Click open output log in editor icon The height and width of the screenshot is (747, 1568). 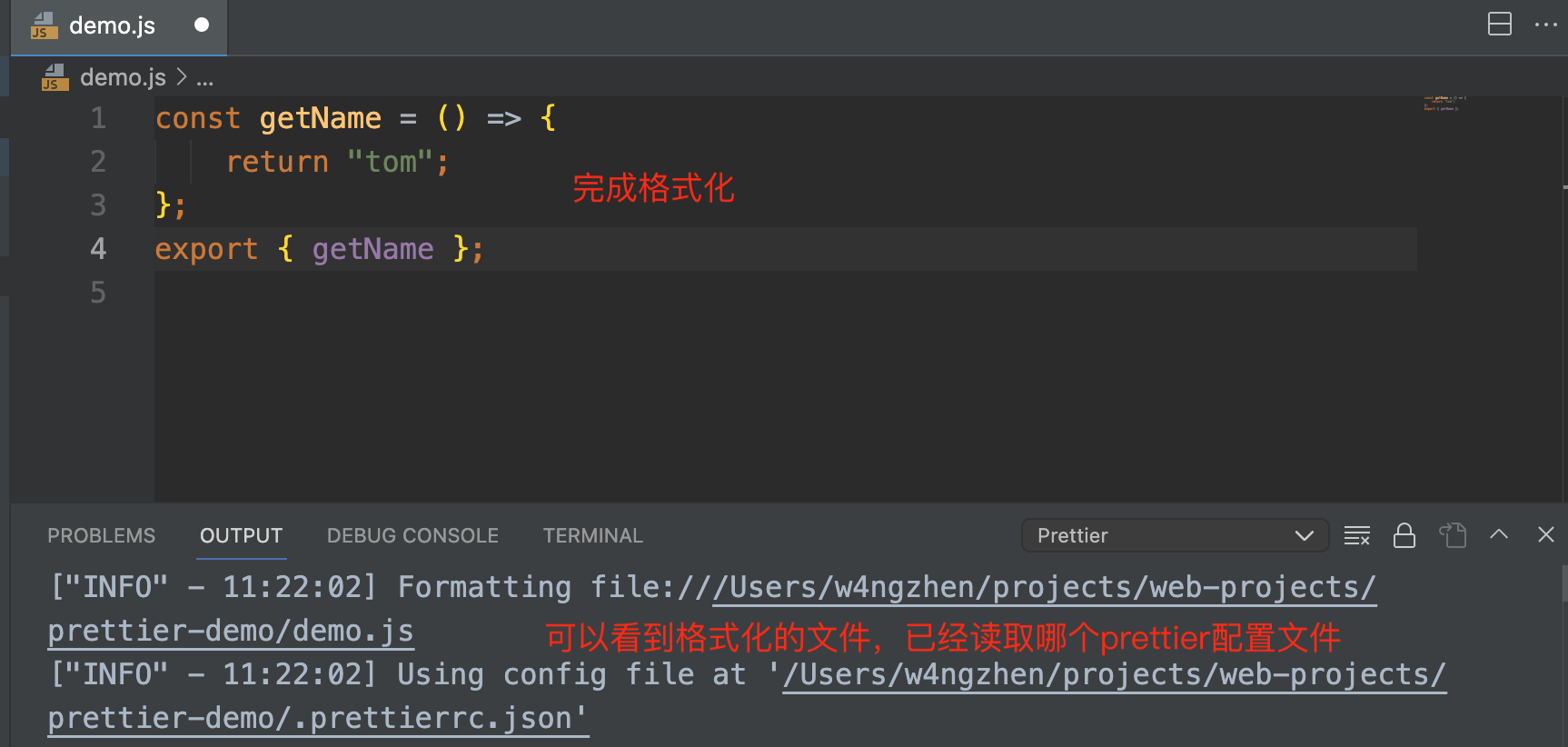(1453, 535)
